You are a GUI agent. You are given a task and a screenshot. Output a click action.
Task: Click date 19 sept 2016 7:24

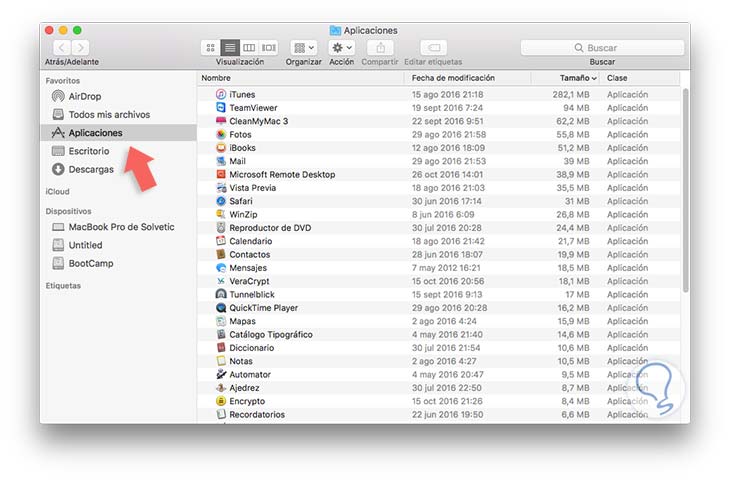click(447, 108)
